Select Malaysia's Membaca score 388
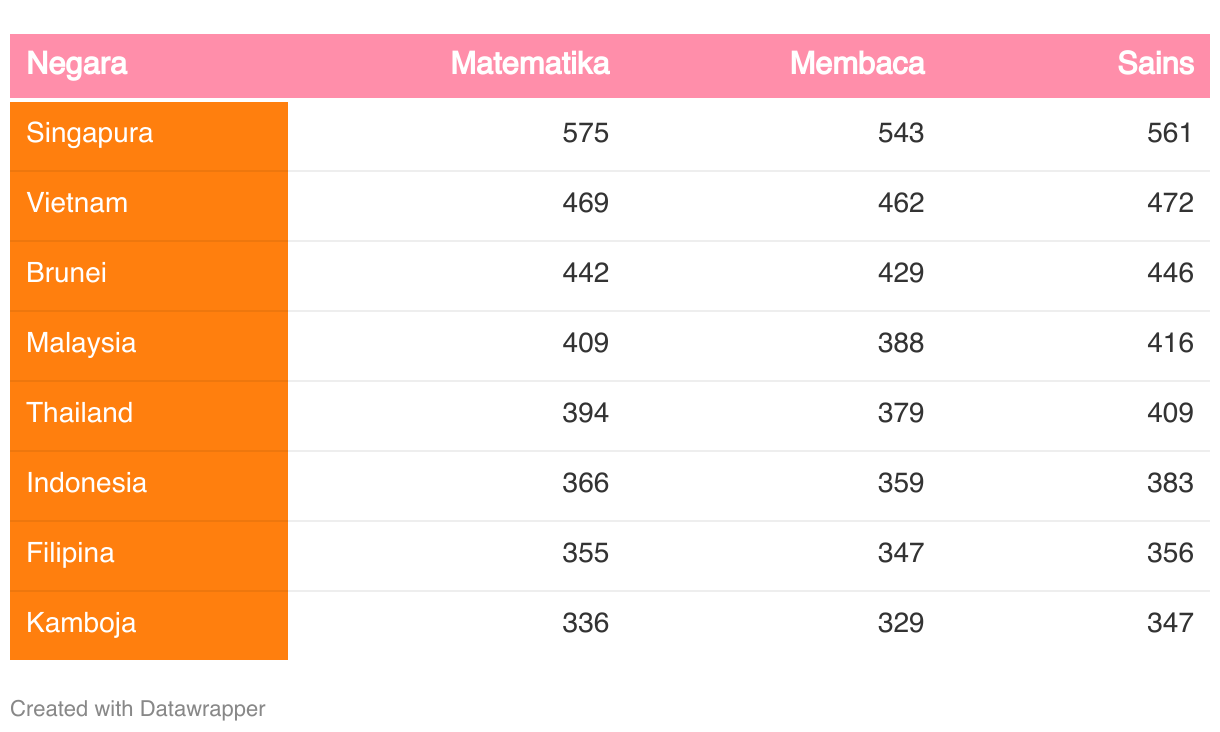Viewport: 1220px width, 732px height. click(x=901, y=343)
